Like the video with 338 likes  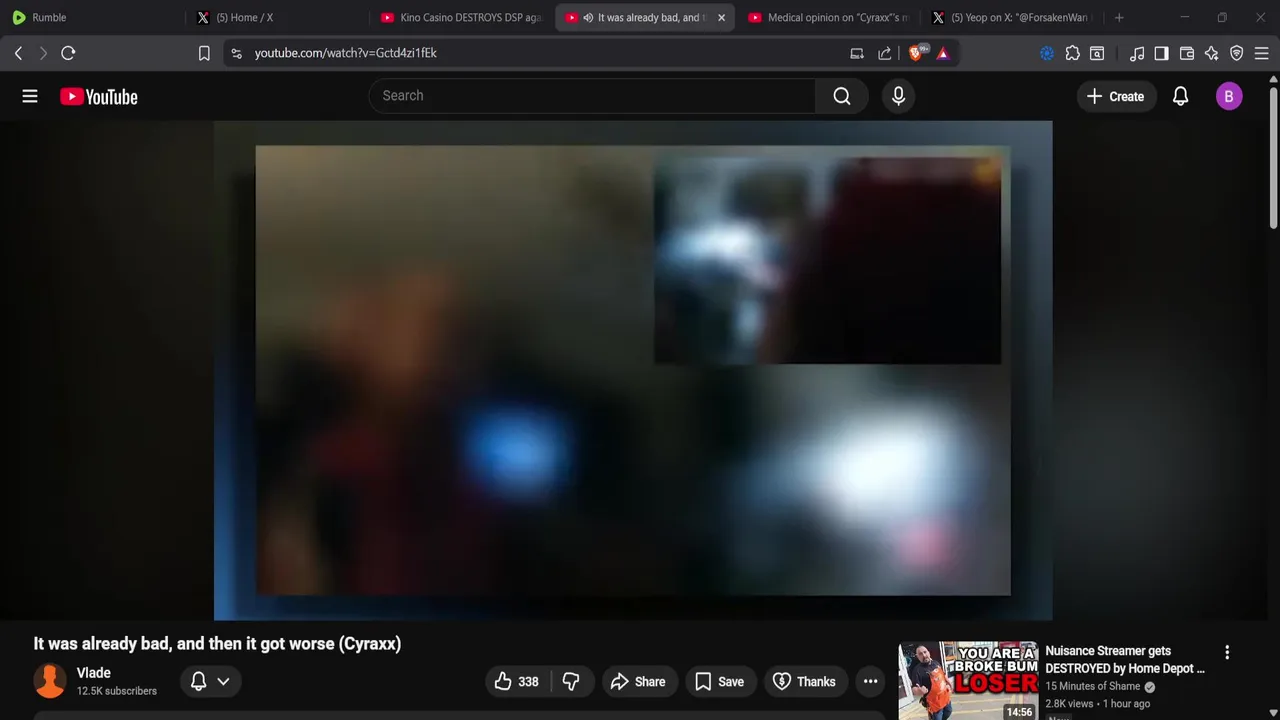[516, 682]
